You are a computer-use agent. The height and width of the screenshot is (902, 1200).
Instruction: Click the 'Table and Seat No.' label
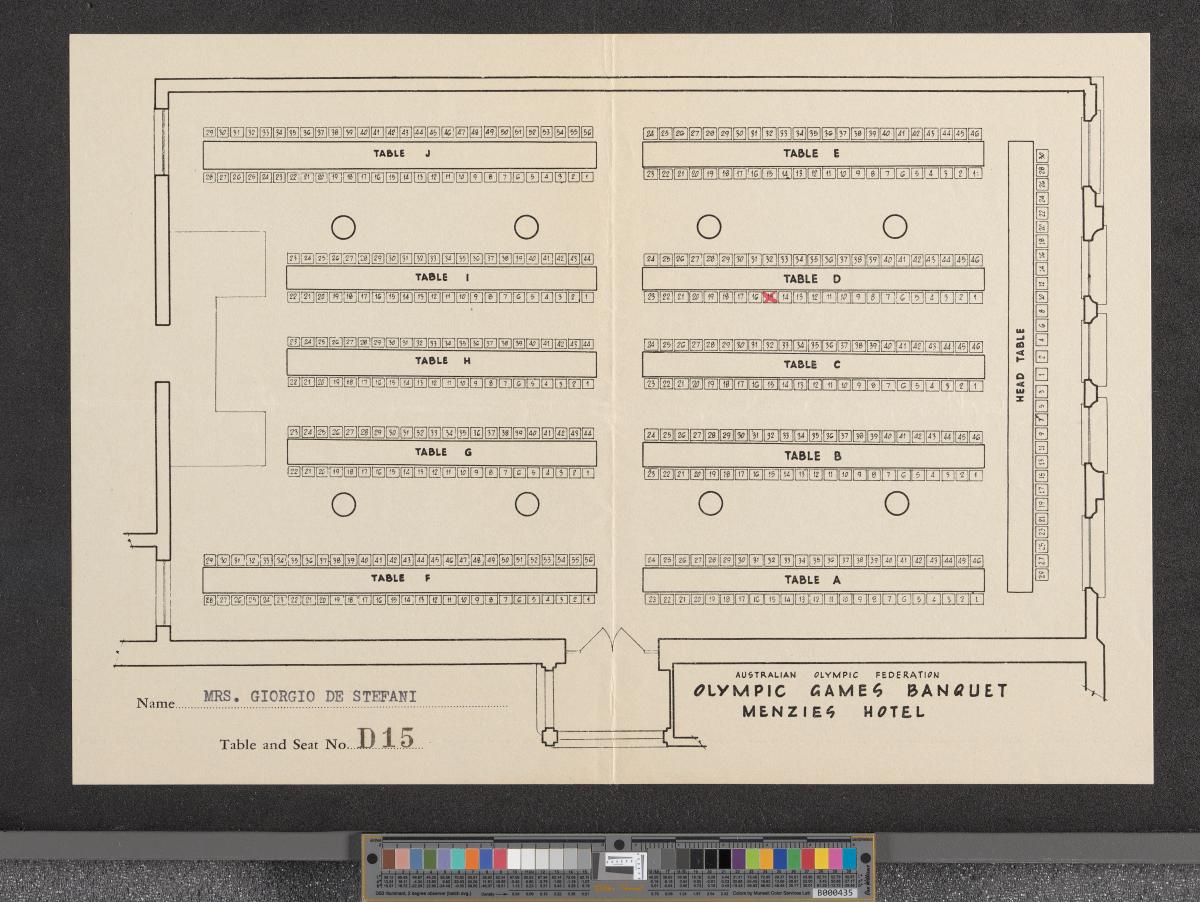[x=284, y=745]
